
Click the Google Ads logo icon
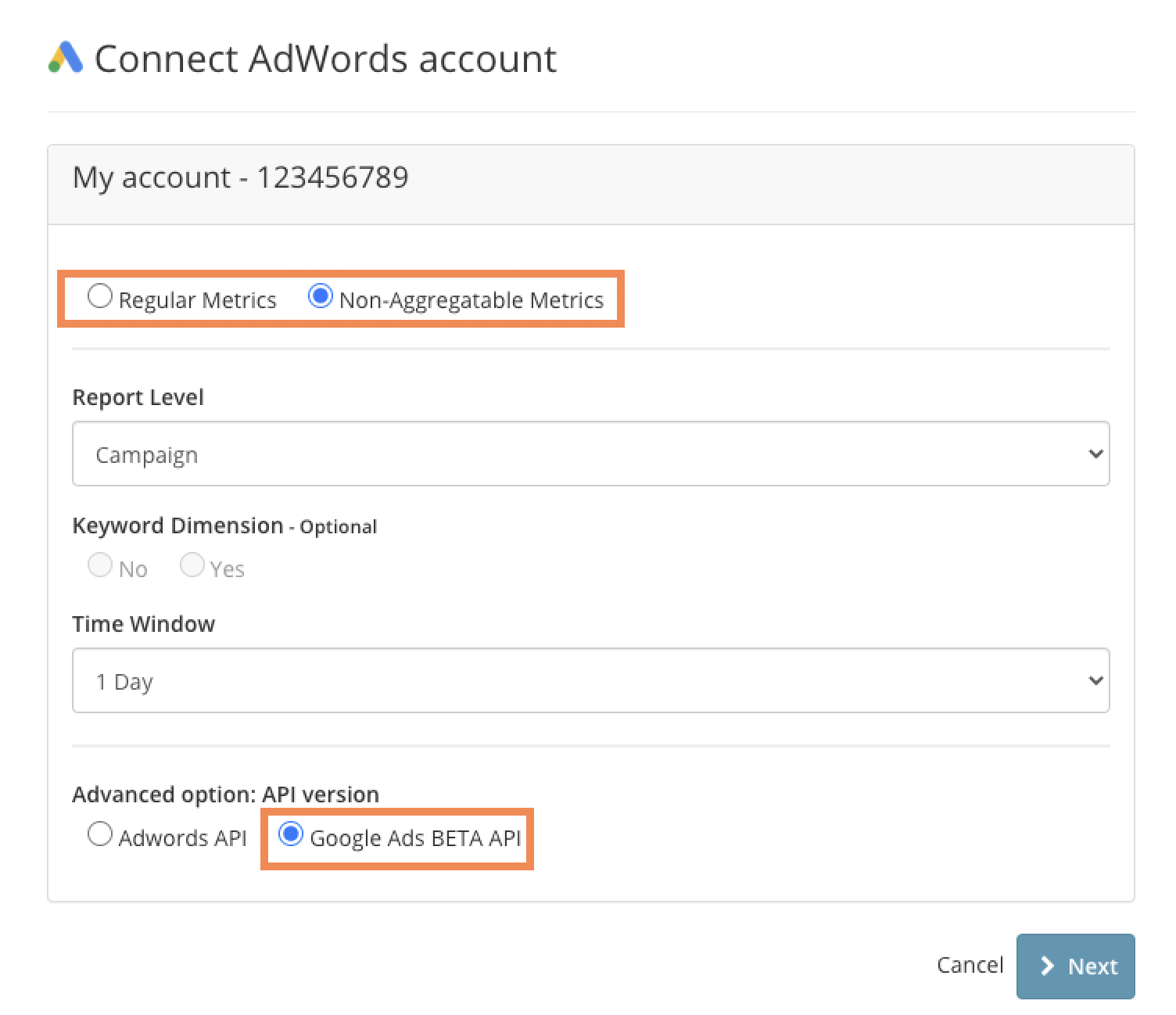66,58
